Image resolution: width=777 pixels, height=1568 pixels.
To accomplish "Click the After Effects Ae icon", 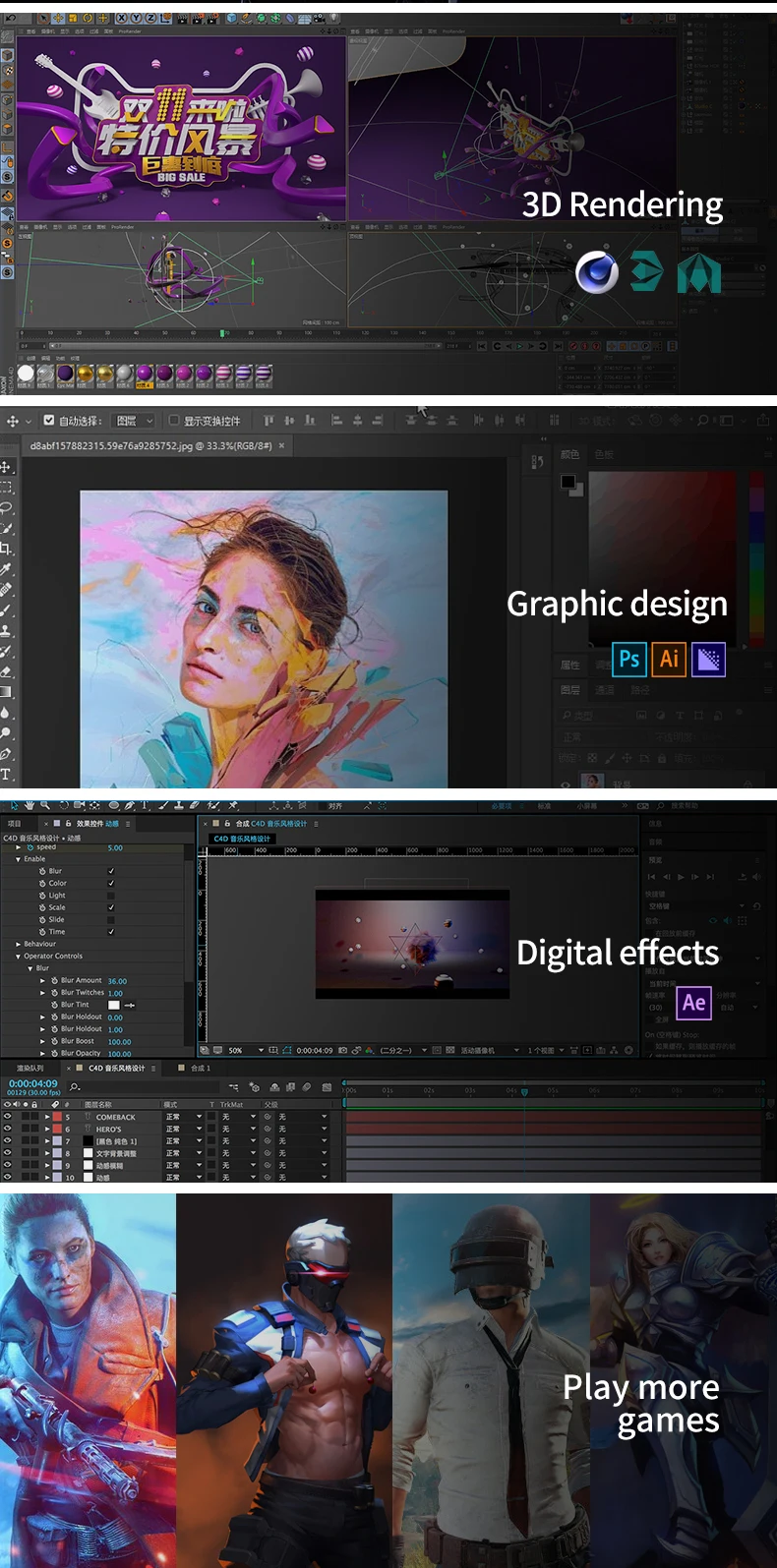I will (x=693, y=1002).
